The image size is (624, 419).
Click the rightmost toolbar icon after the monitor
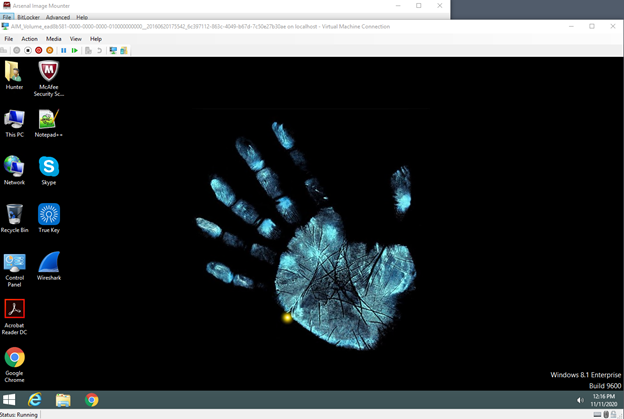(124, 51)
